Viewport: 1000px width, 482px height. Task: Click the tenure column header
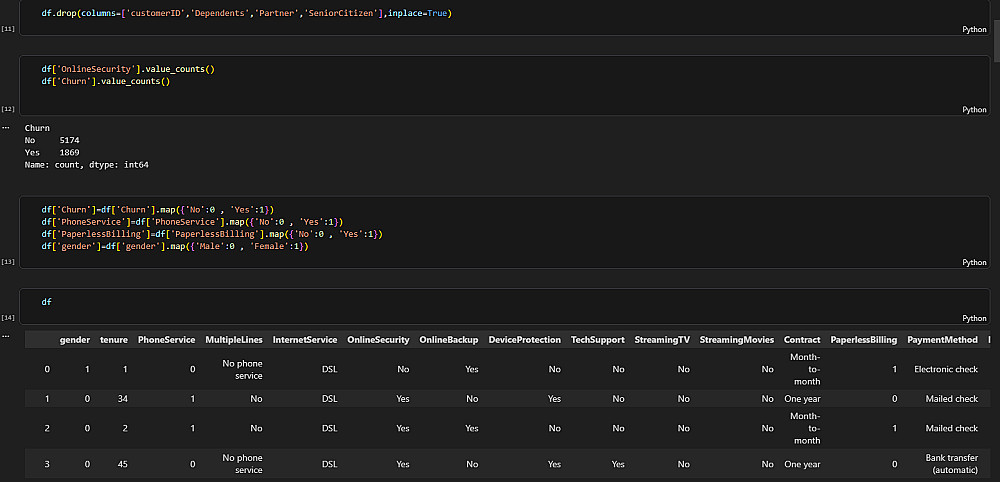(x=113, y=340)
